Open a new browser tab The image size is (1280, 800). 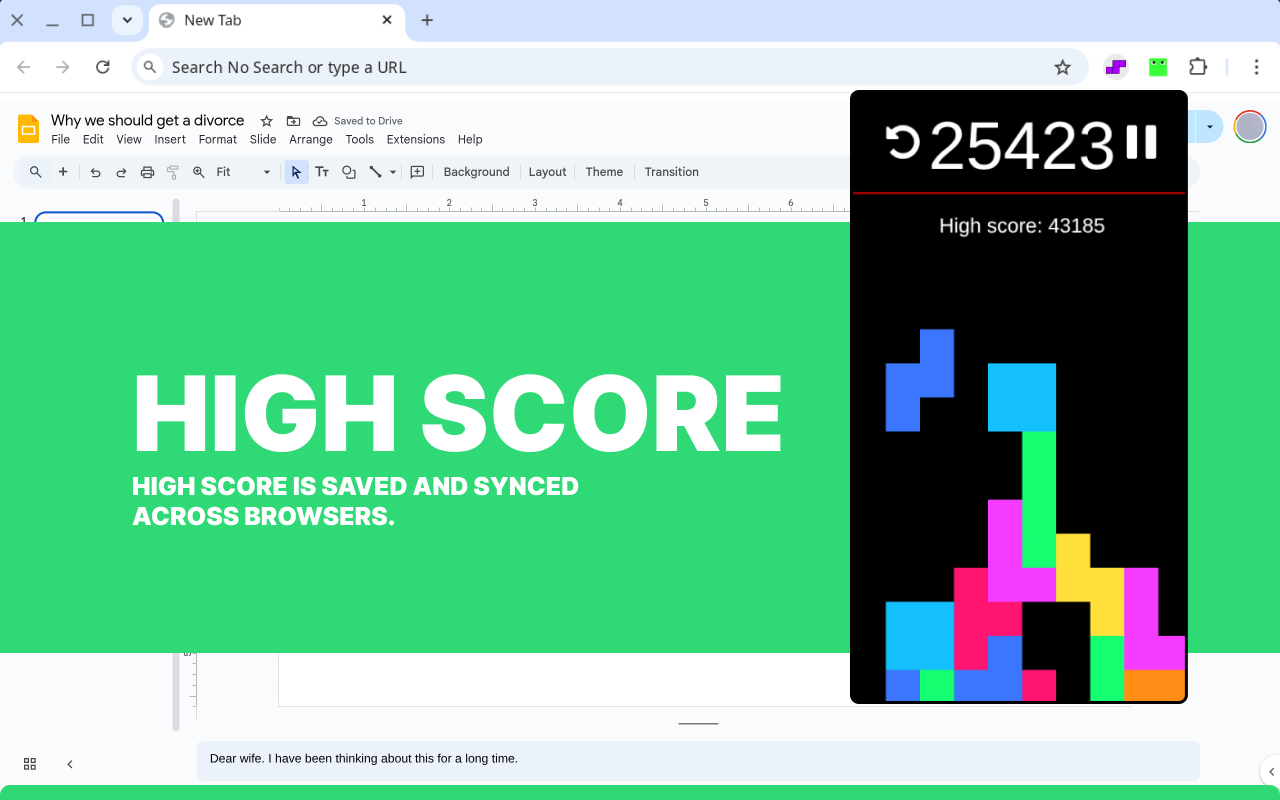(427, 20)
